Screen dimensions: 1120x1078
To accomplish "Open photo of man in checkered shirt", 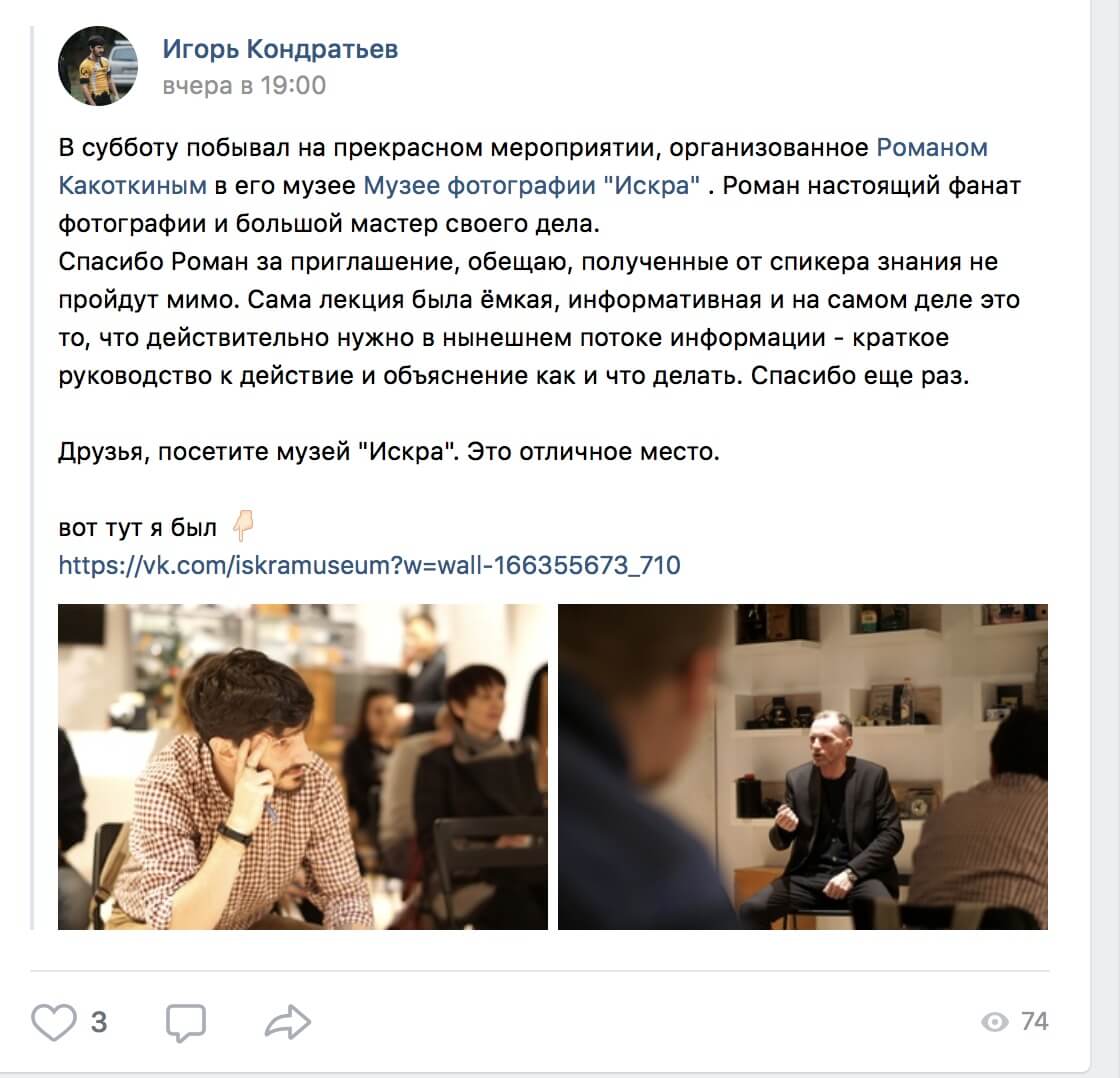I will coord(303,767).
